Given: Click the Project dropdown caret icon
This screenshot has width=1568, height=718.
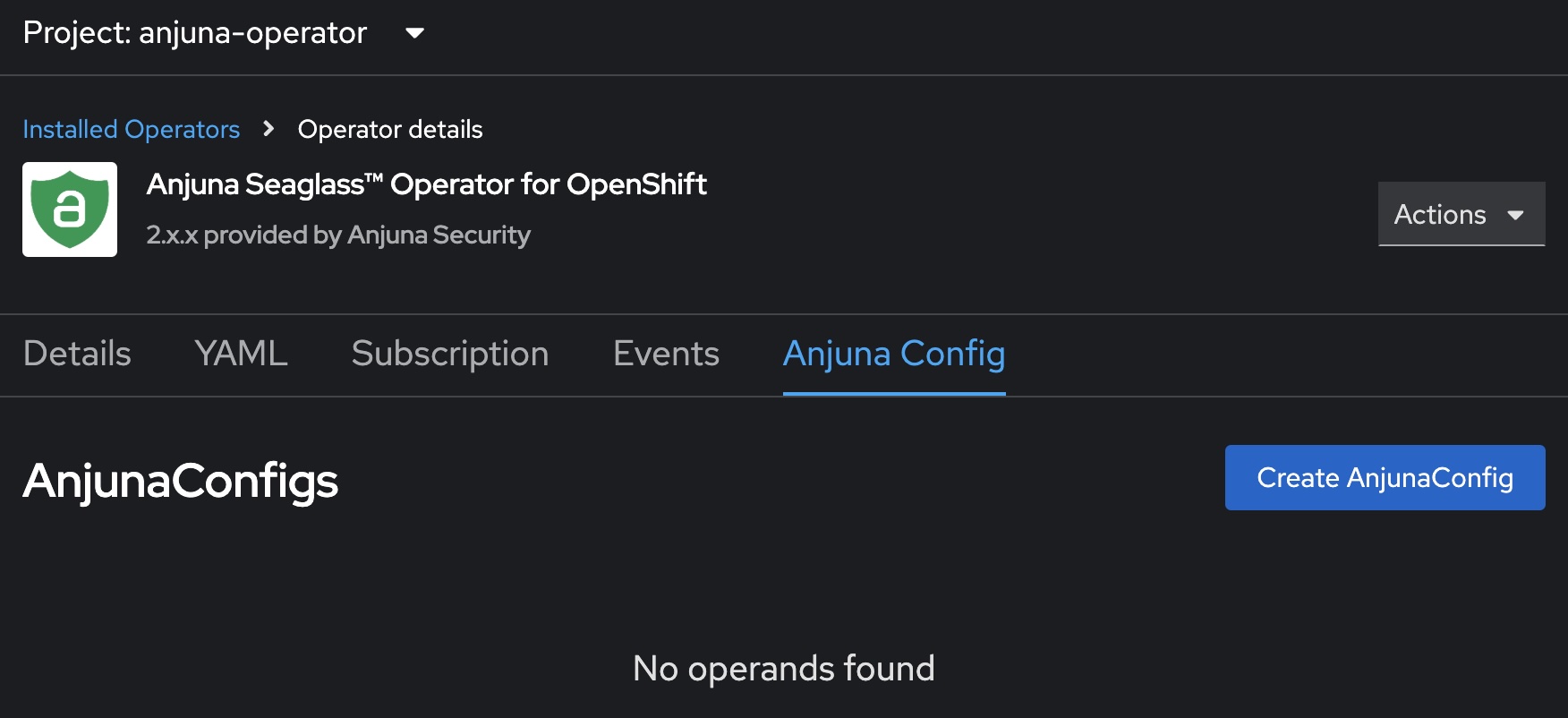Looking at the screenshot, I should click(x=414, y=34).
